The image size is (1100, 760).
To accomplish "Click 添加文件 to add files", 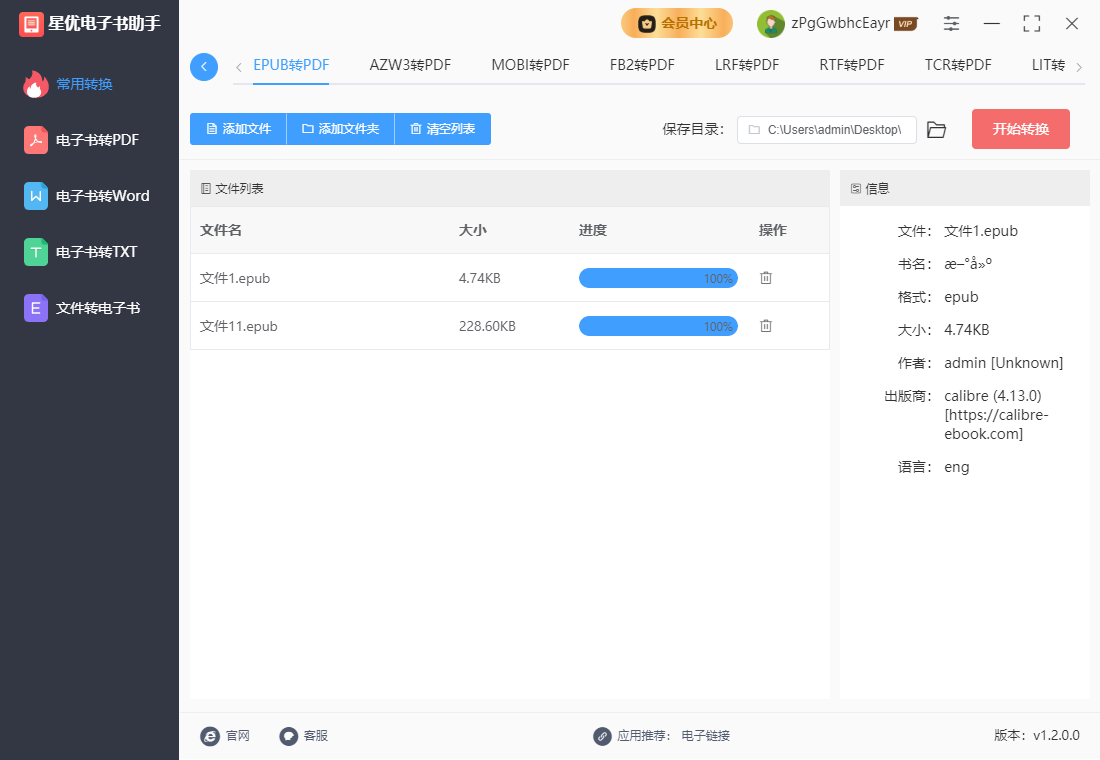I will 238,129.
